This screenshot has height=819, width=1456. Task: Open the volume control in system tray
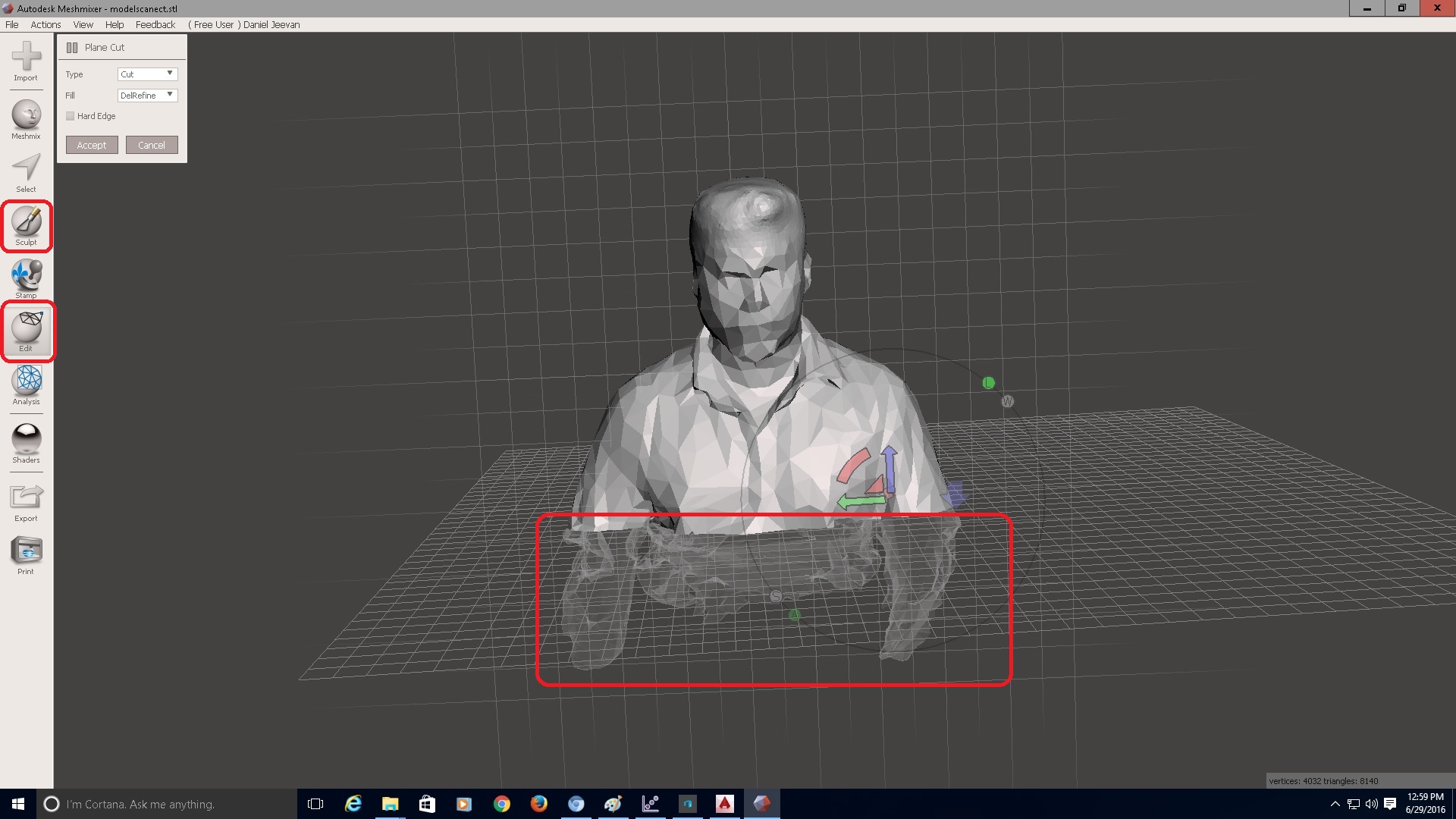pyautogui.click(x=1371, y=804)
